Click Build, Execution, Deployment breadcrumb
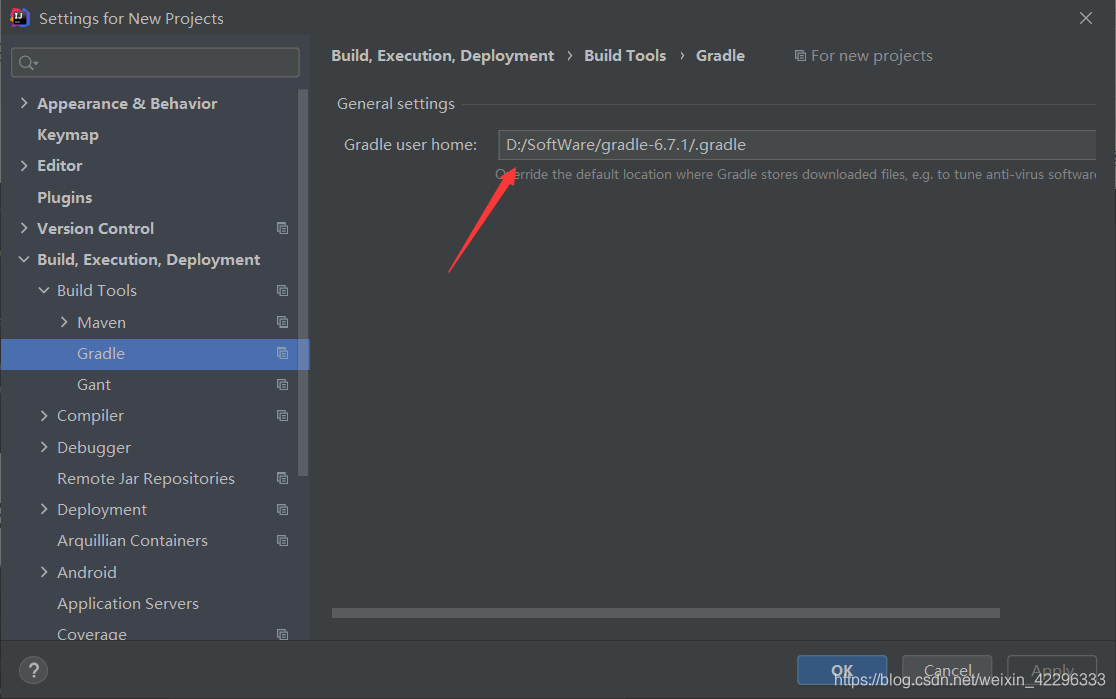 pos(443,56)
